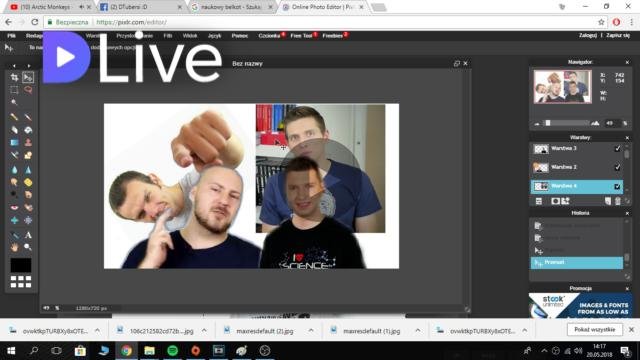This screenshot has height=360, width=640.
Task: Select the Red Eye Reduction tool
Action: 14,207
